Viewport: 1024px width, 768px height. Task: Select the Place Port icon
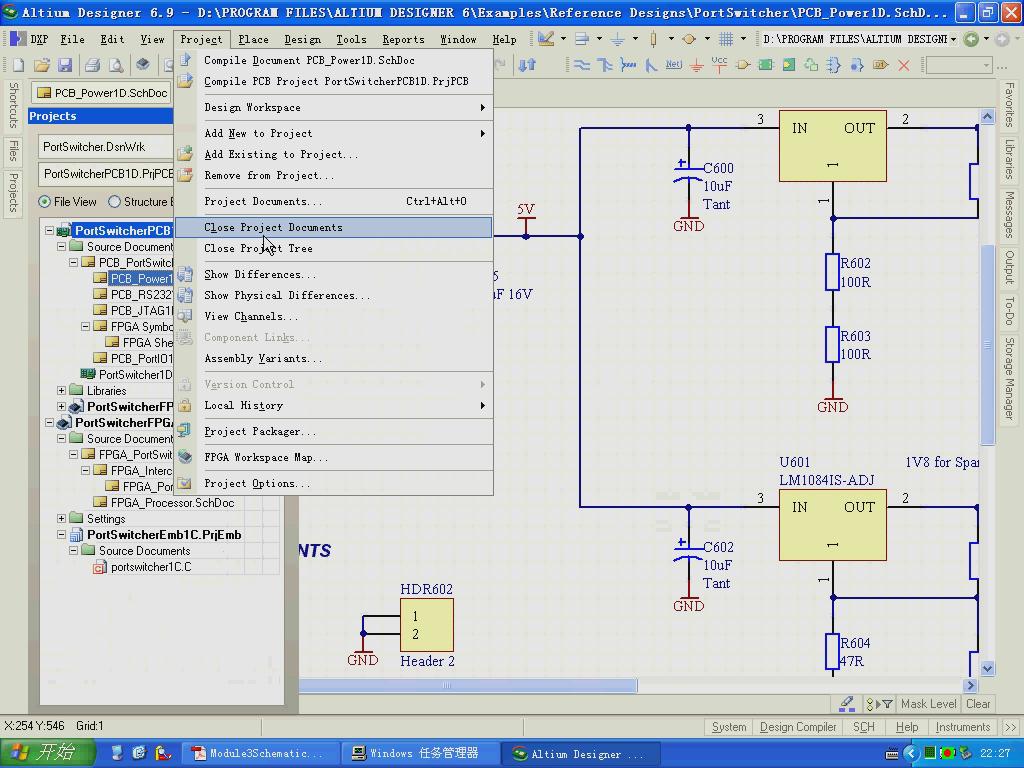tap(880, 65)
